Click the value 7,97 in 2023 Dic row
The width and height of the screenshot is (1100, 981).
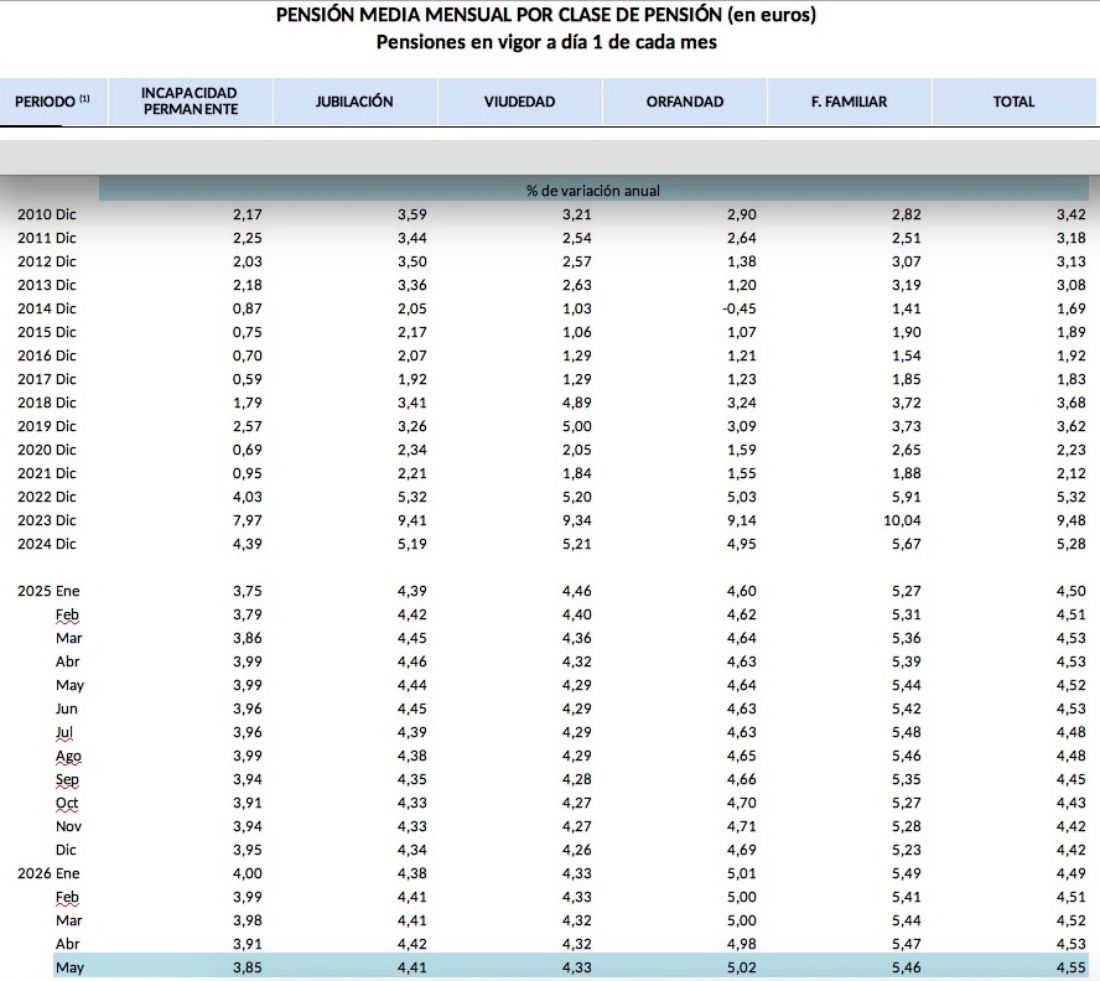pos(247,521)
